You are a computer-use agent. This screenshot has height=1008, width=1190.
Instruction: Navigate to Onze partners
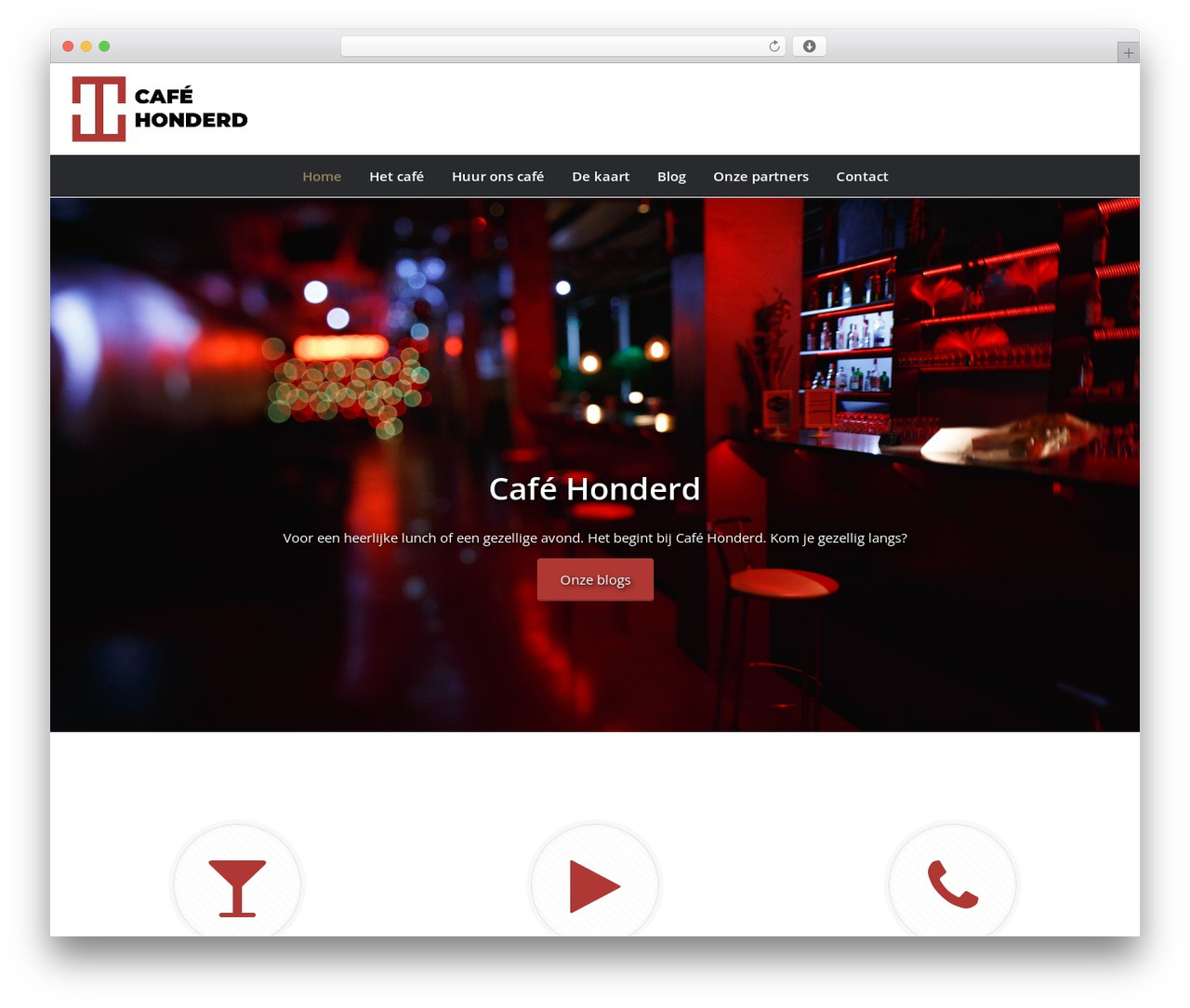click(x=760, y=177)
